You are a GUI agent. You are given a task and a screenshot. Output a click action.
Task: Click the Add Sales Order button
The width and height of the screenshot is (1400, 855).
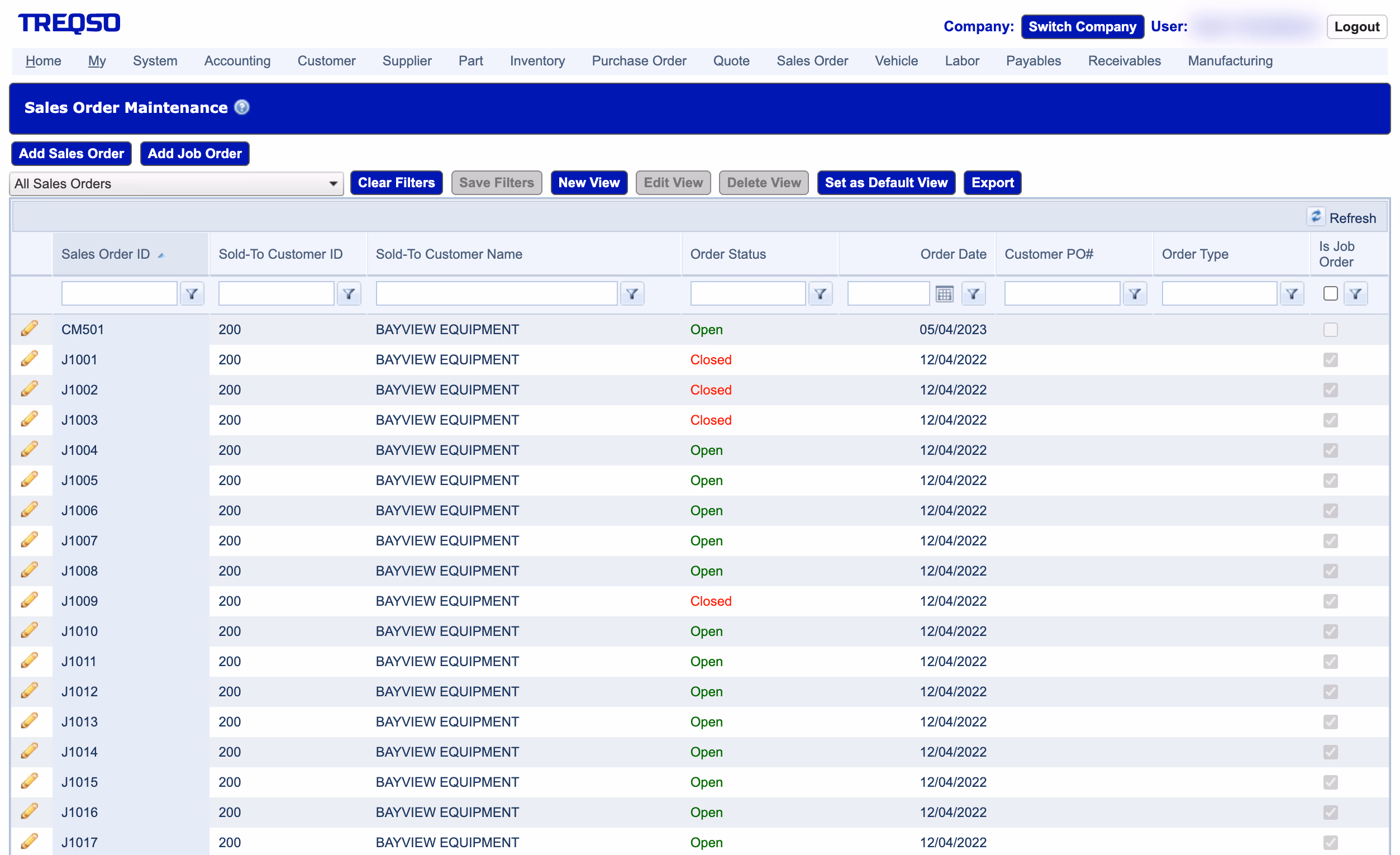coord(72,154)
